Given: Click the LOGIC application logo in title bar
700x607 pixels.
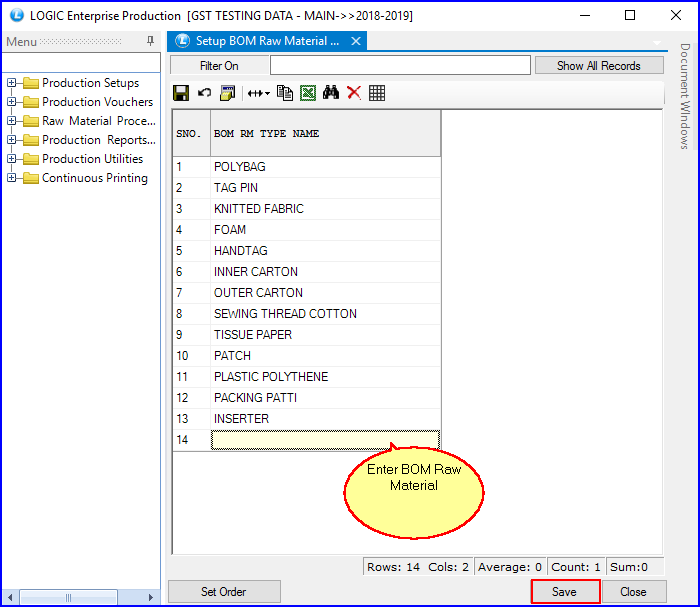Looking at the screenshot, I should point(17,15).
